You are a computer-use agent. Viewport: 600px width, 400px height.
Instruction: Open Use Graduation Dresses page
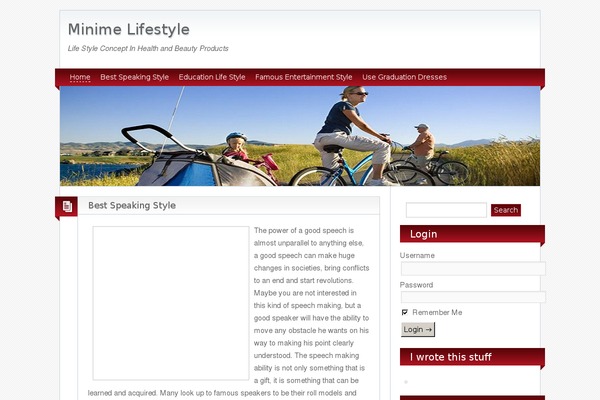coord(404,77)
